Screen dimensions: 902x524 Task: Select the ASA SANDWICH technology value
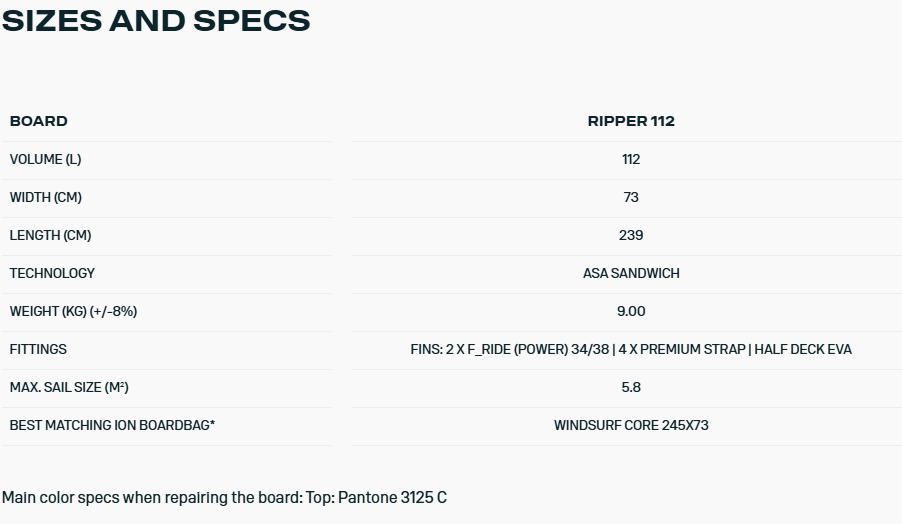click(x=631, y=273)
